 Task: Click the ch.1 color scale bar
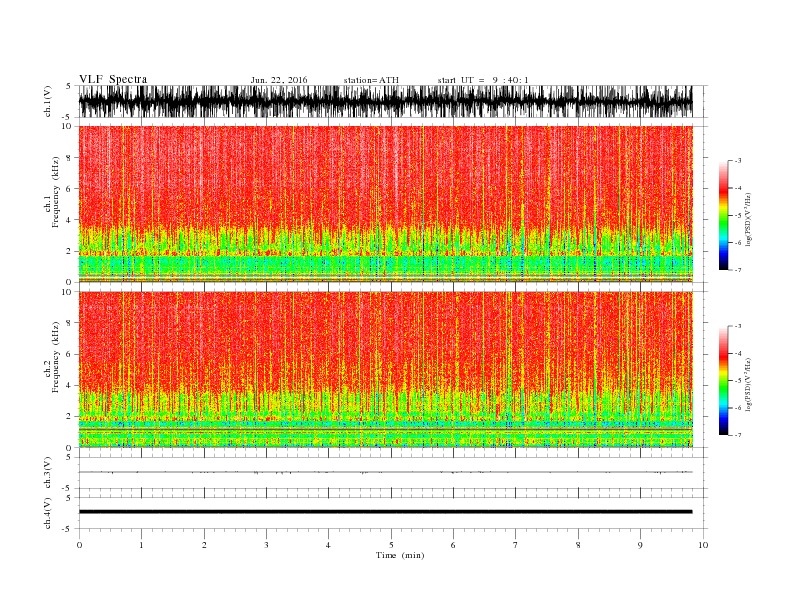723,216
